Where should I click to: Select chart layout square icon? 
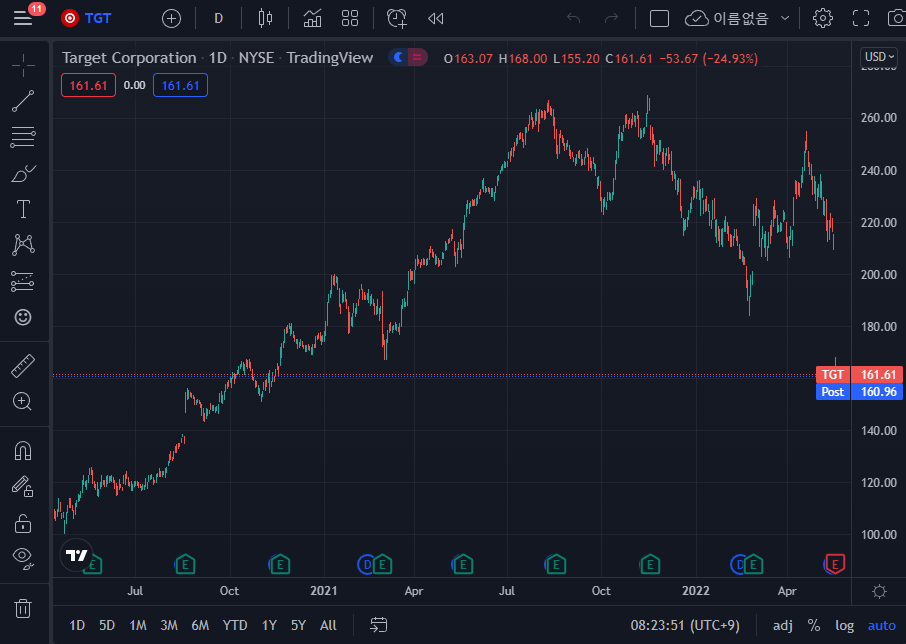pyautogui.click(x=659, y=18)
